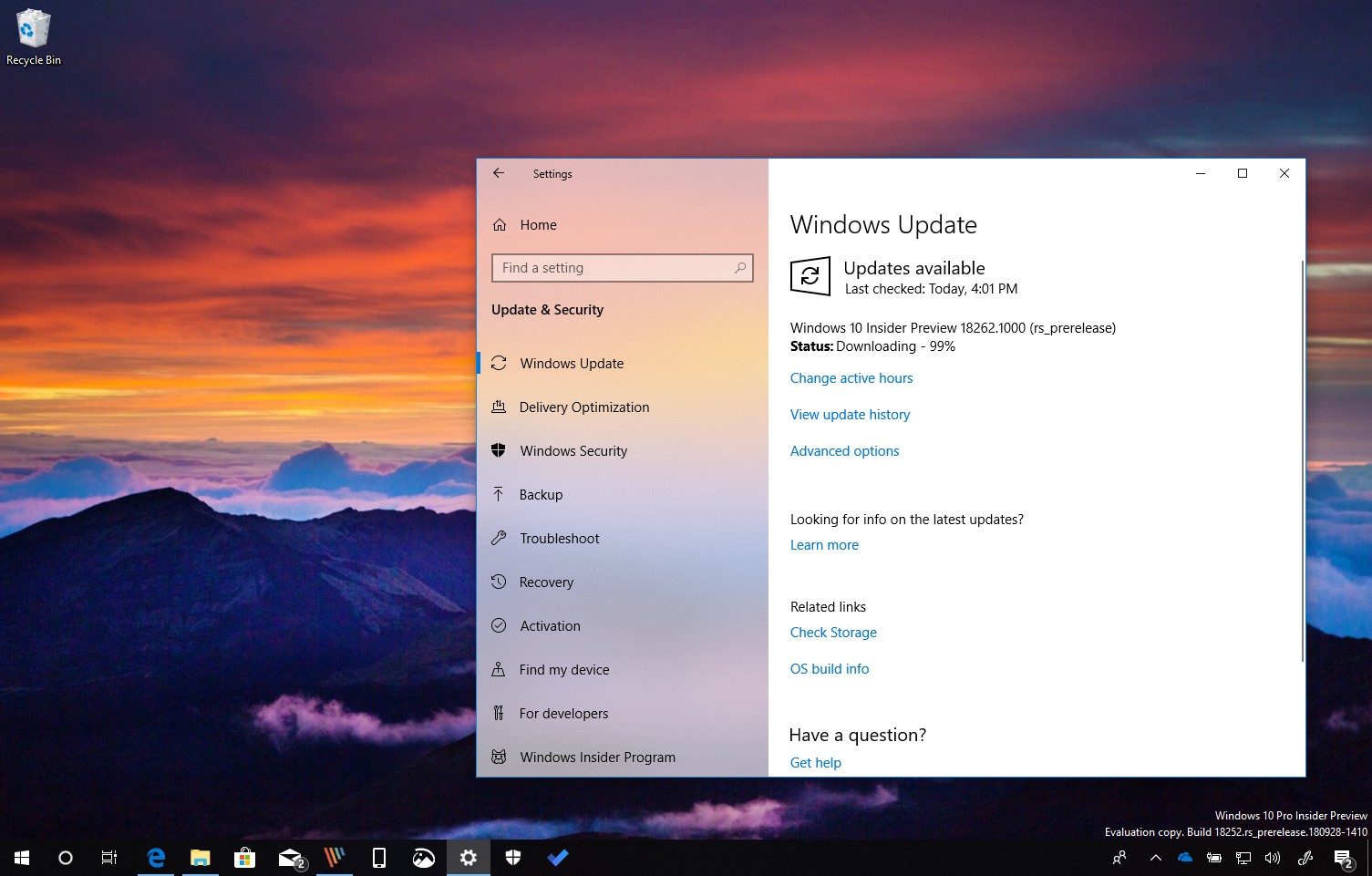The height and width of the screenshot is (876, 1372).
Task: Go back using the Settings back arrow
Action: [x=499, y=173]
